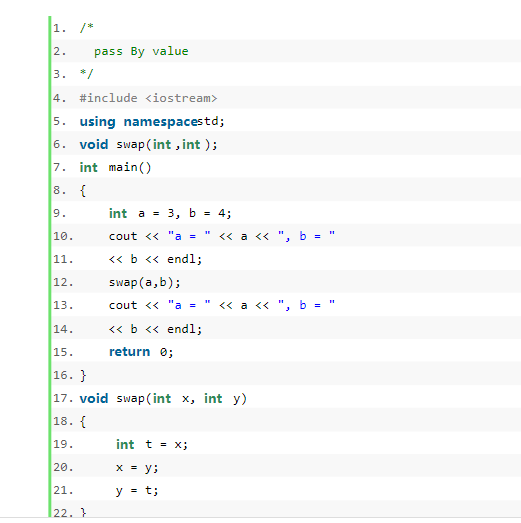Select the 'using' keyword on line 5
This screenshot has height=523, width=521.
coord(97,121)
